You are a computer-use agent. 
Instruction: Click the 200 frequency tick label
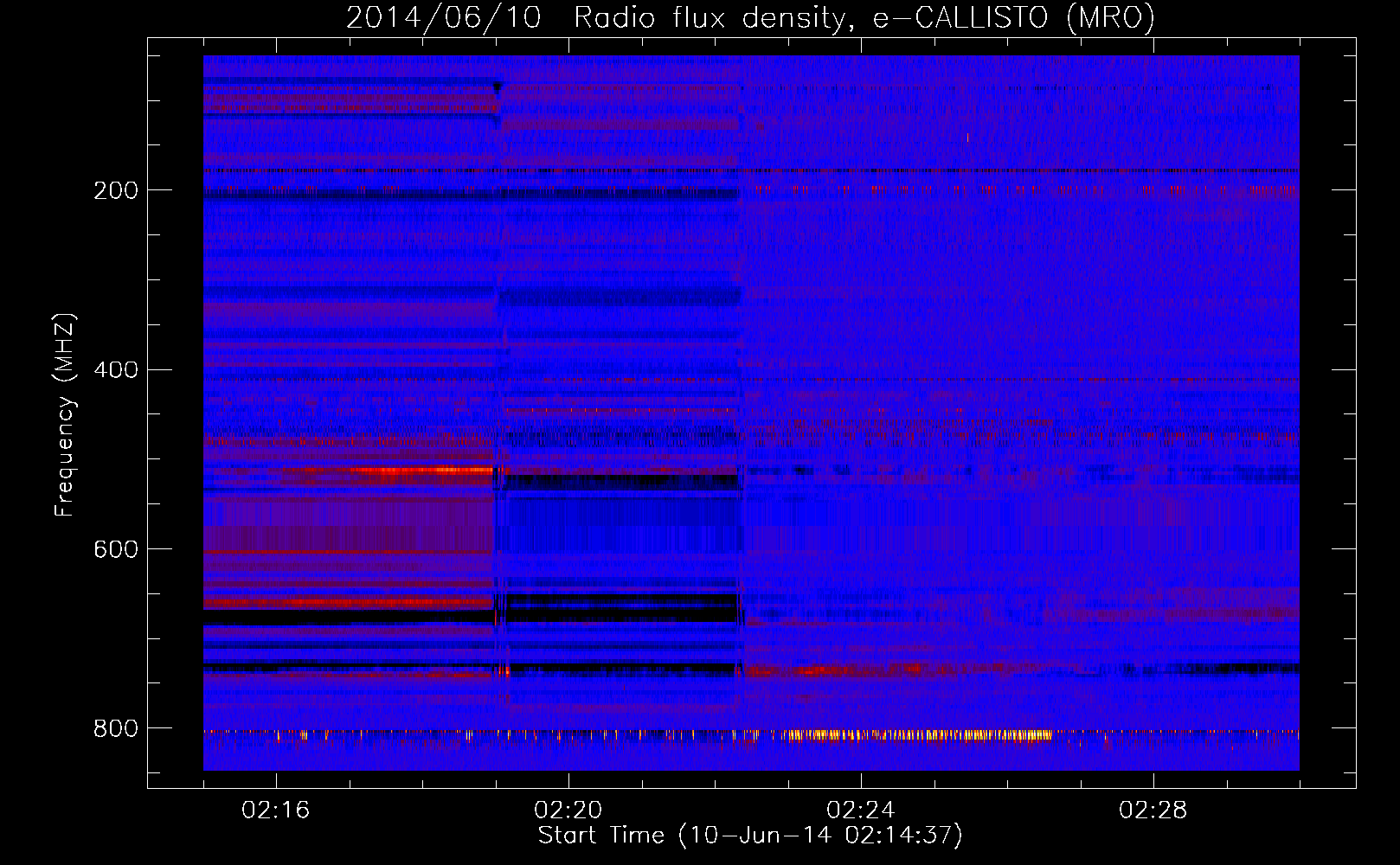click(x=116, y=190)
